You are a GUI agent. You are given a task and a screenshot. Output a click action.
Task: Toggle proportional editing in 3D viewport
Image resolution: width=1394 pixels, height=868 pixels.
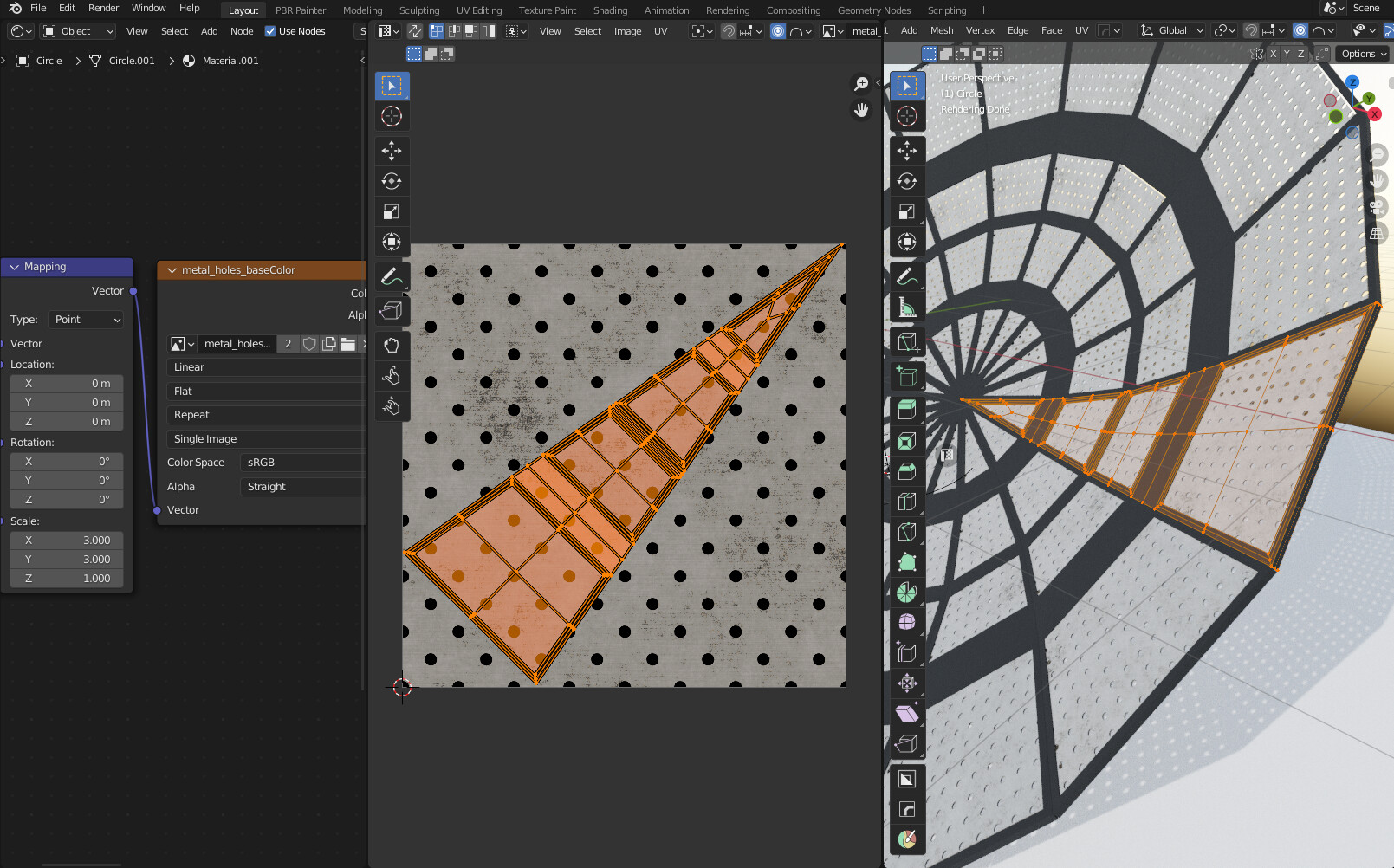click(x=1300, y=30)
